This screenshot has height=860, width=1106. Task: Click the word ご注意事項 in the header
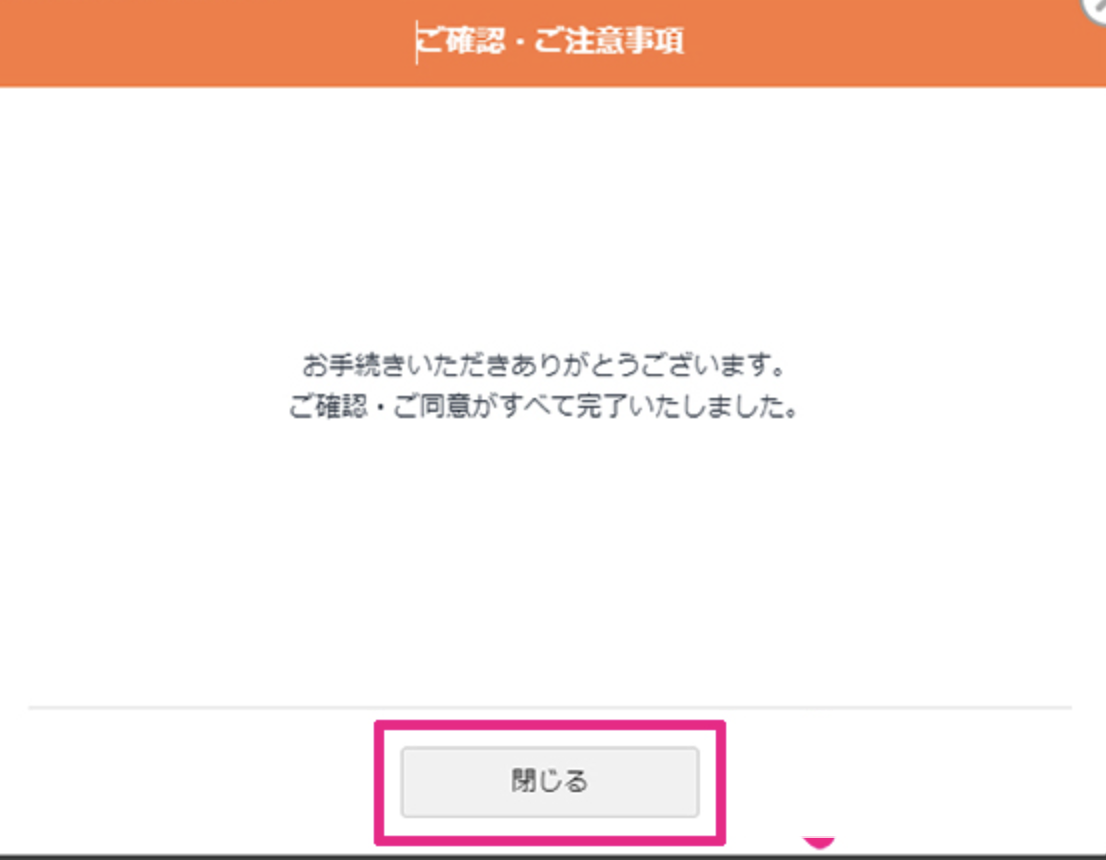[609, 40]
